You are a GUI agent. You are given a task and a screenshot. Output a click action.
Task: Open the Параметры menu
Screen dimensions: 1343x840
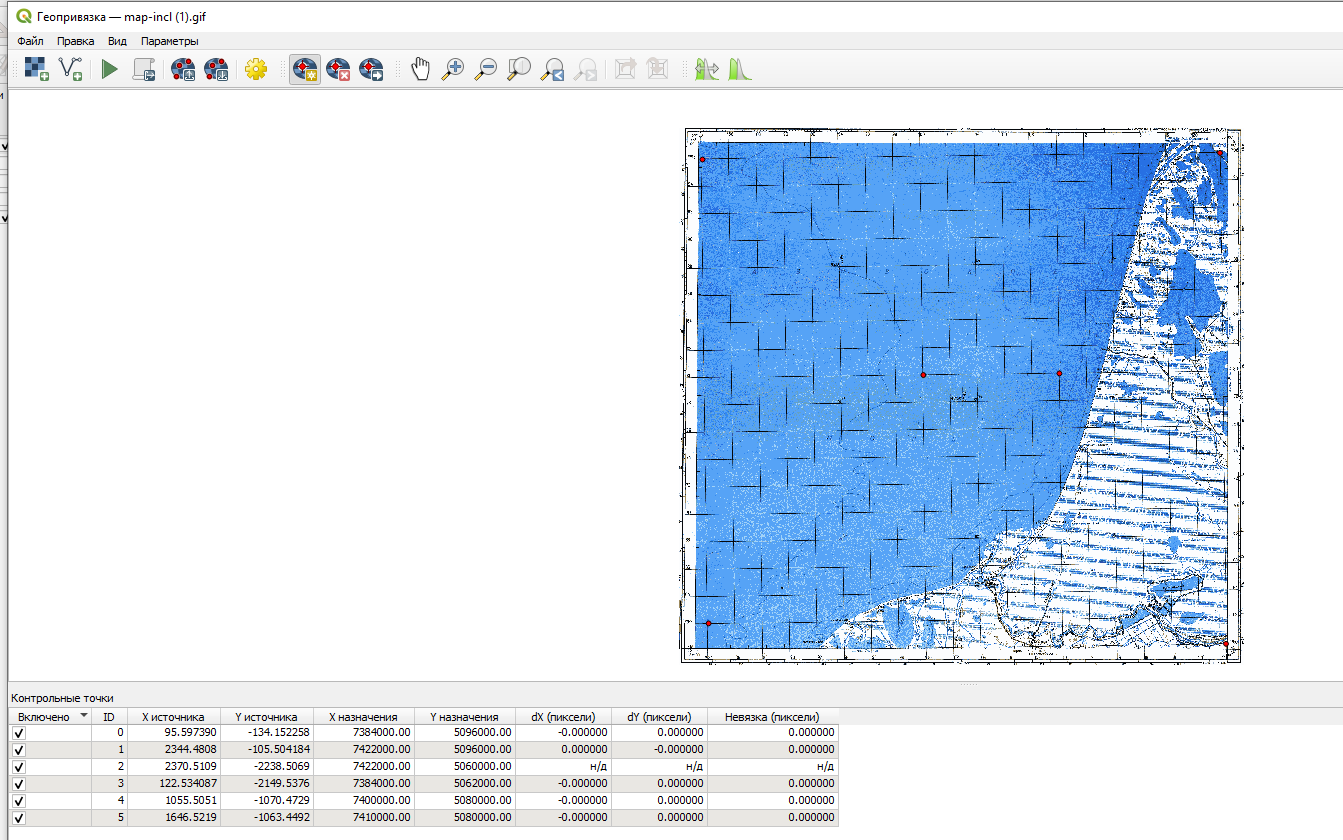(170, 41)
